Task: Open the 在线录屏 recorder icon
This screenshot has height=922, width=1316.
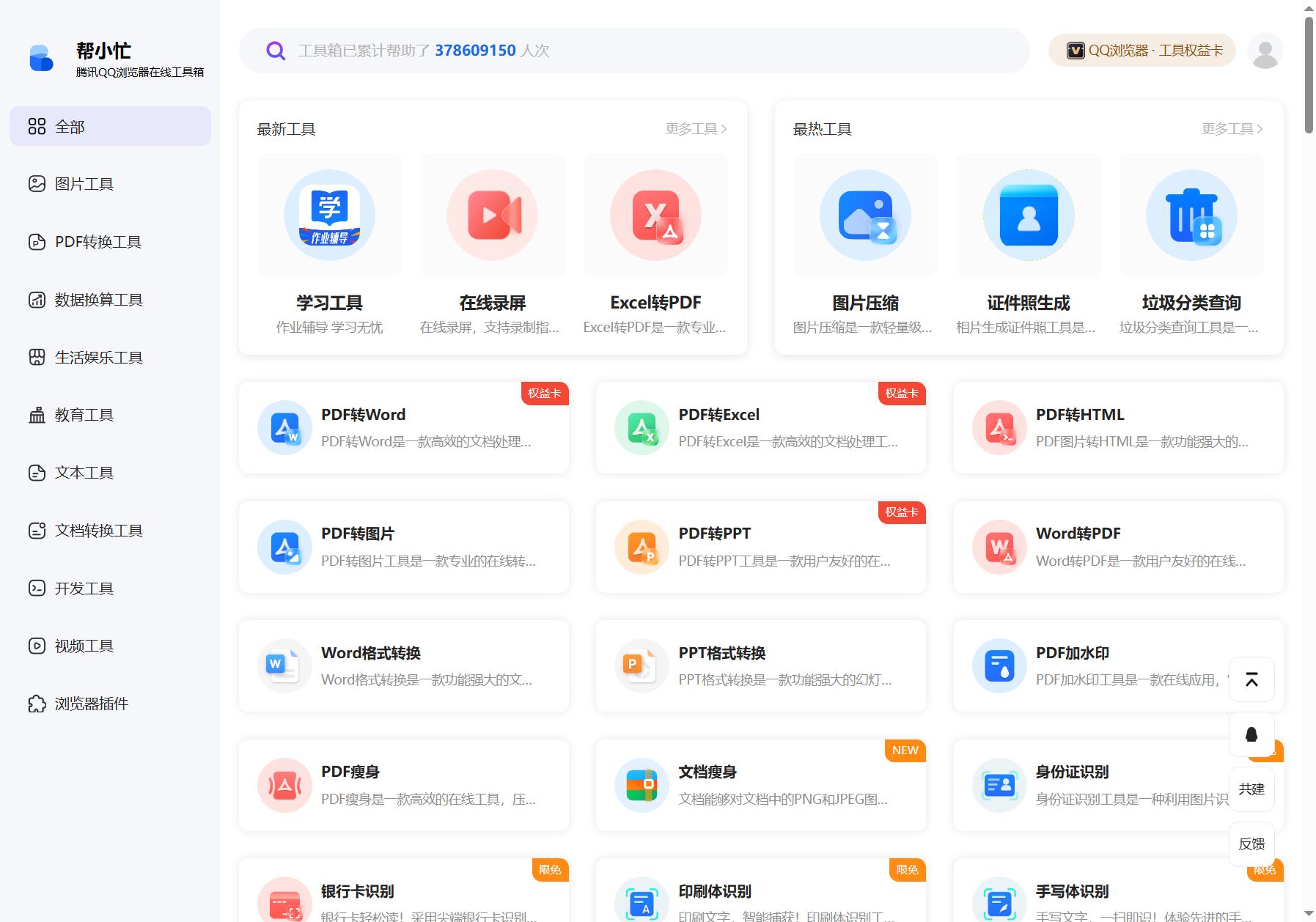Action: 493,215
